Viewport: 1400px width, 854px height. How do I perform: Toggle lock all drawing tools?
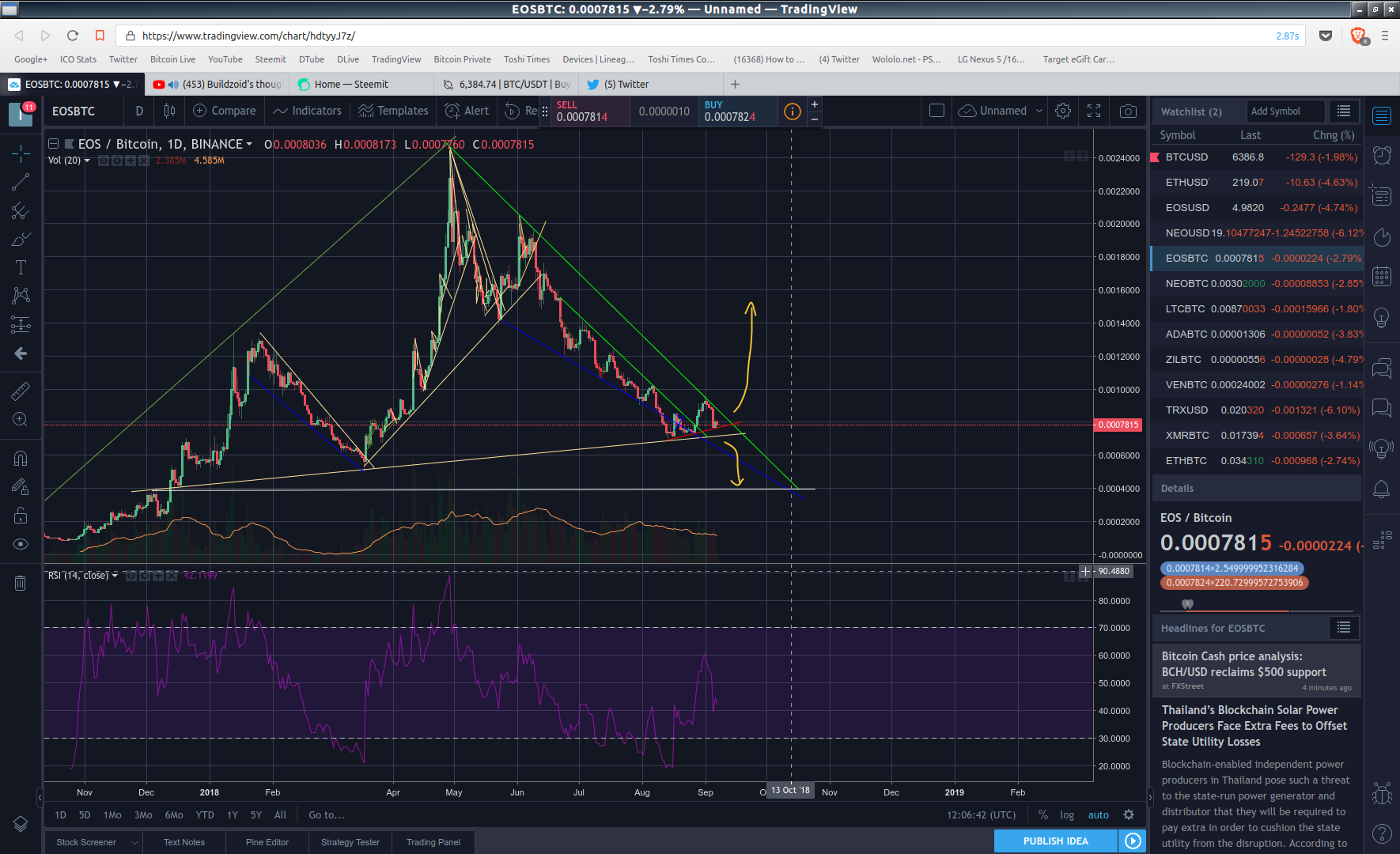click(x=21, y=516)
